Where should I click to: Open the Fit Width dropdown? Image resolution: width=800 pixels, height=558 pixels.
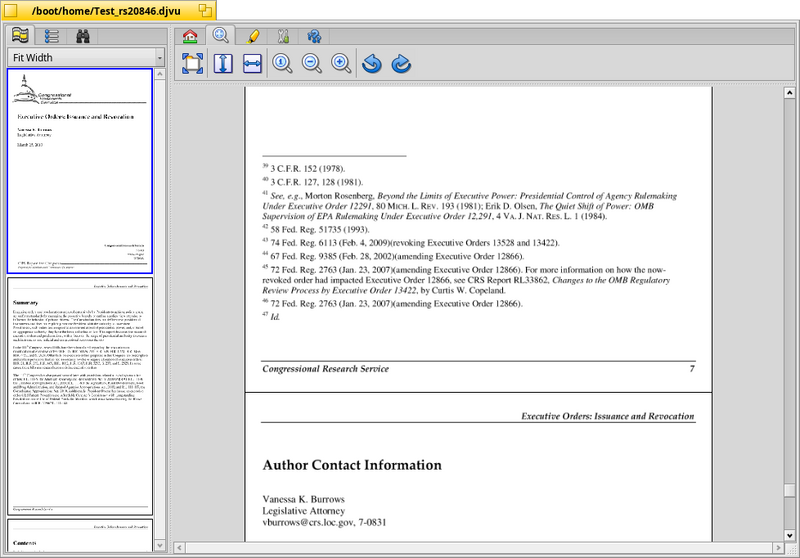click(x=86, y=58)
